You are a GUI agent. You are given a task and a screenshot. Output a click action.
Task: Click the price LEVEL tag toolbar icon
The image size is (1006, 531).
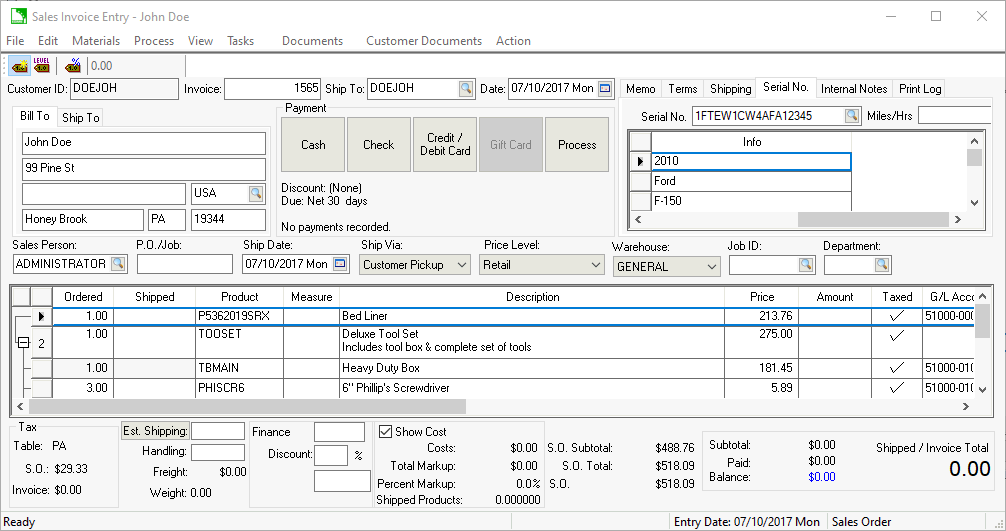tap(42, 66)
